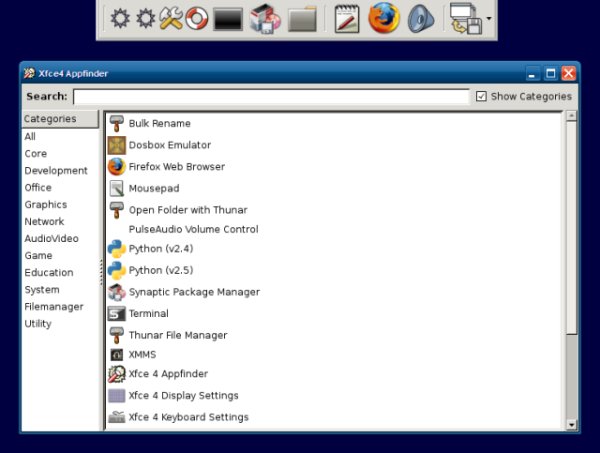Viewport: 600px width, 453px height.
Task: Select the Core category
Action: coord(36,153)
